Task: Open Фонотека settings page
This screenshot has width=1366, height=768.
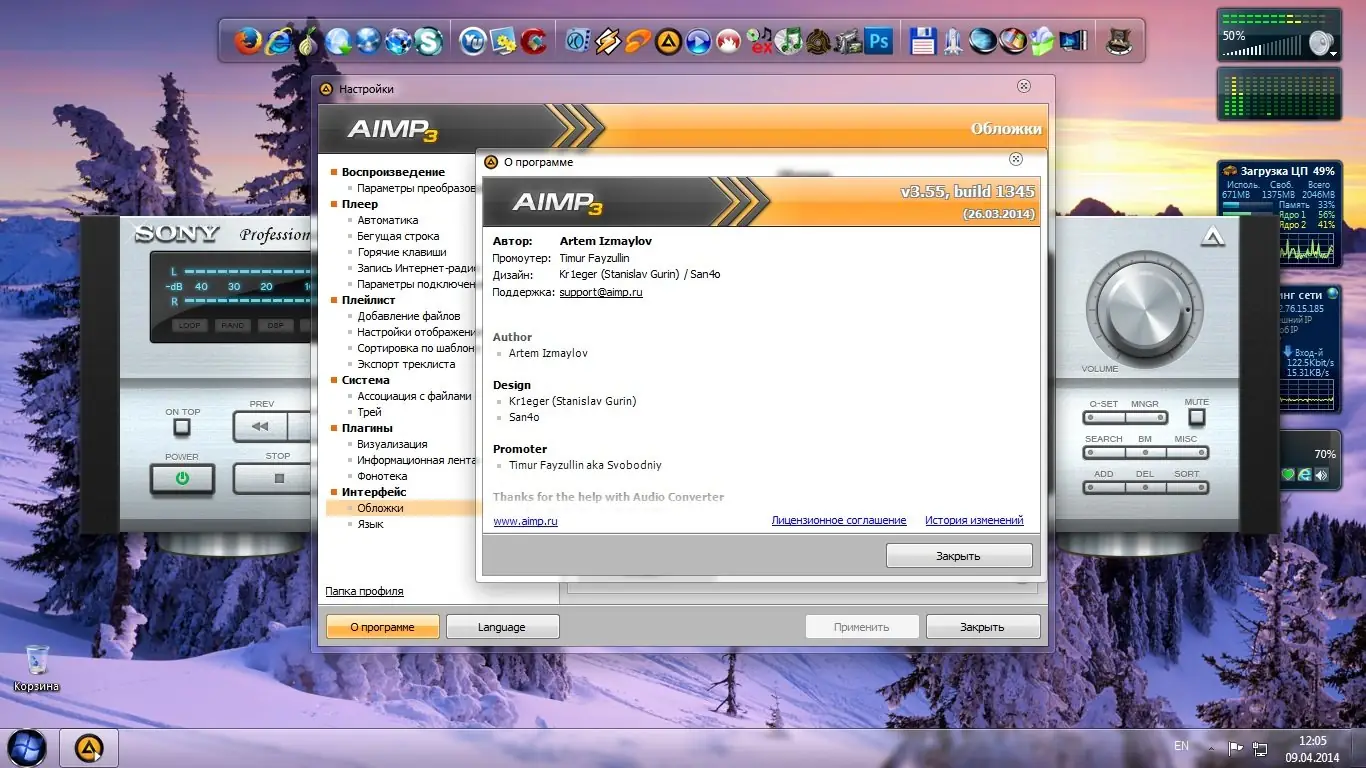Action: [x=382, y=476]
